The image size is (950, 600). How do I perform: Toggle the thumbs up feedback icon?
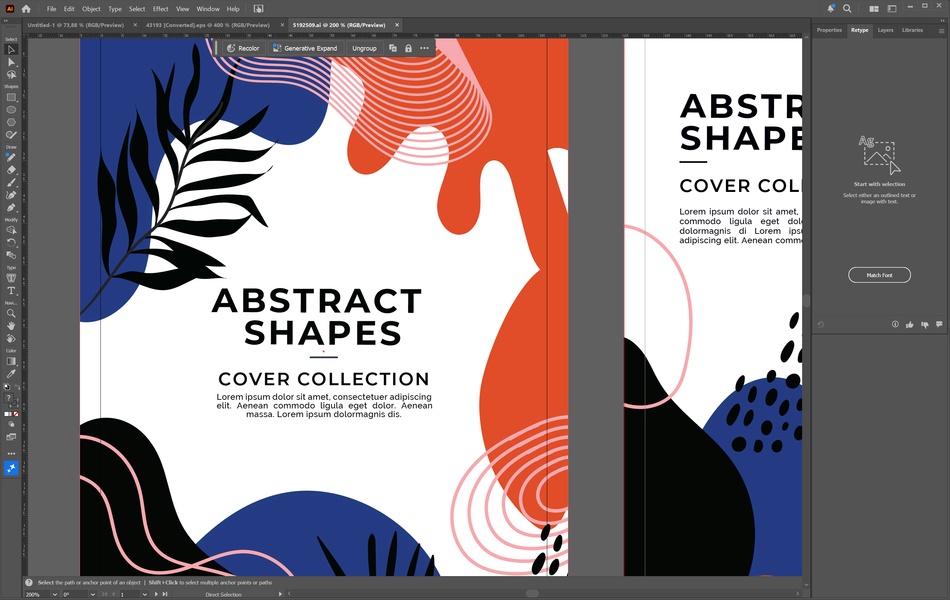(x=909, y=324)
